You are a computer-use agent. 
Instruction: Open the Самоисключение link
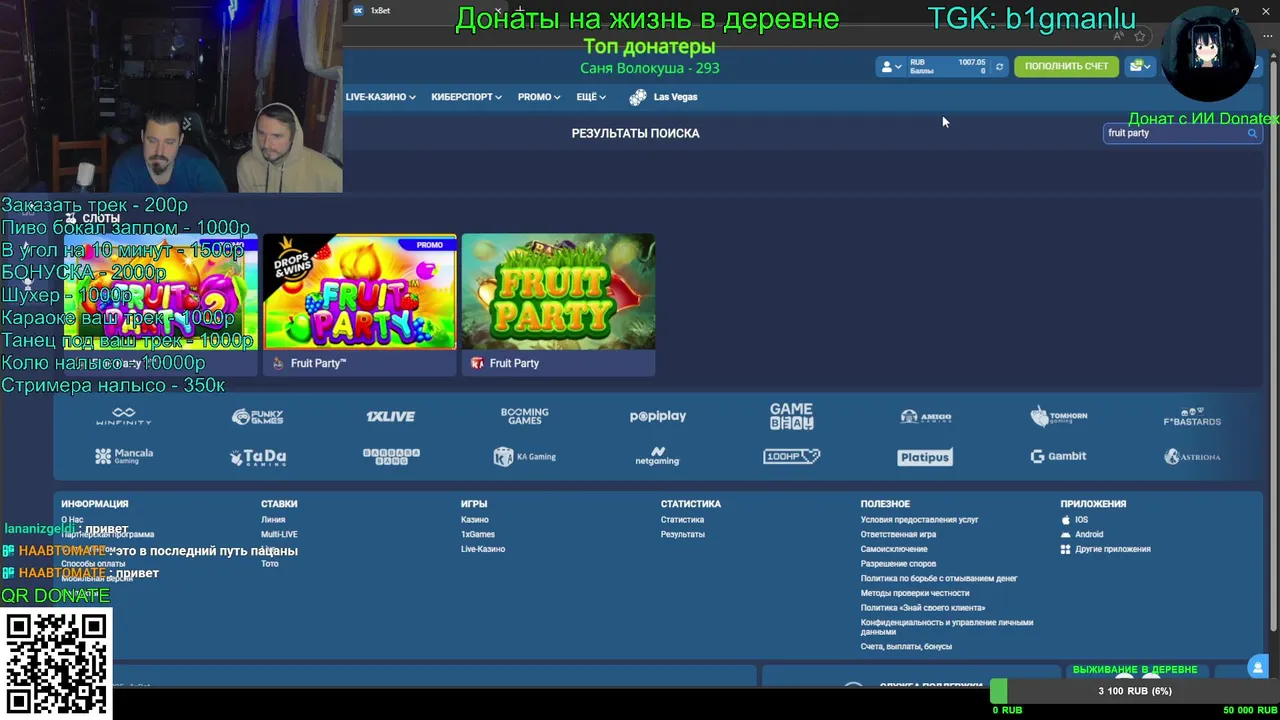(x=894, y=549)
